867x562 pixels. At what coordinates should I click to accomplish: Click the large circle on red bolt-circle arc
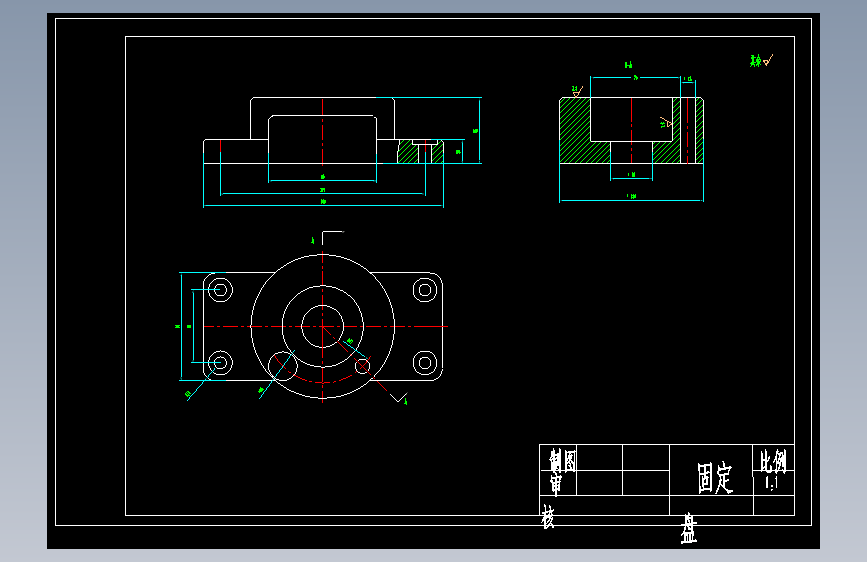click(283, 366)
